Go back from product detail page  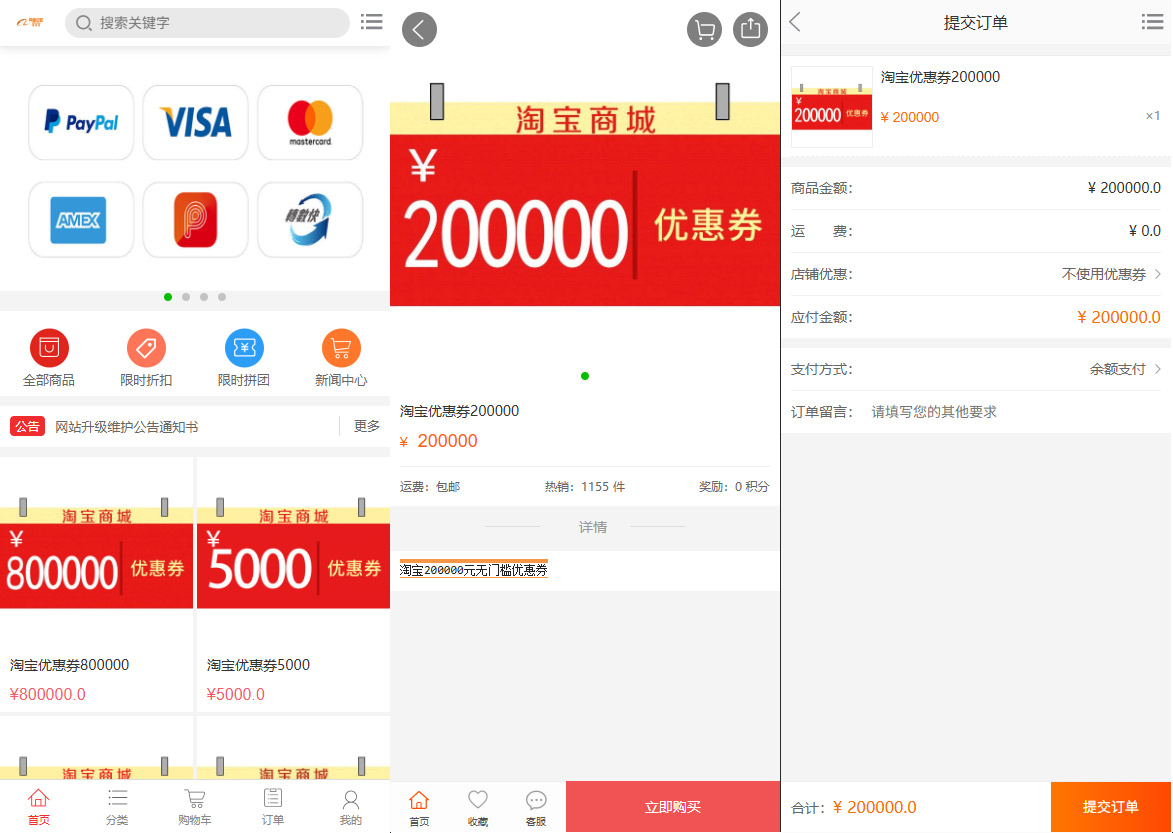pyautogui.click(x=419, y=29)
